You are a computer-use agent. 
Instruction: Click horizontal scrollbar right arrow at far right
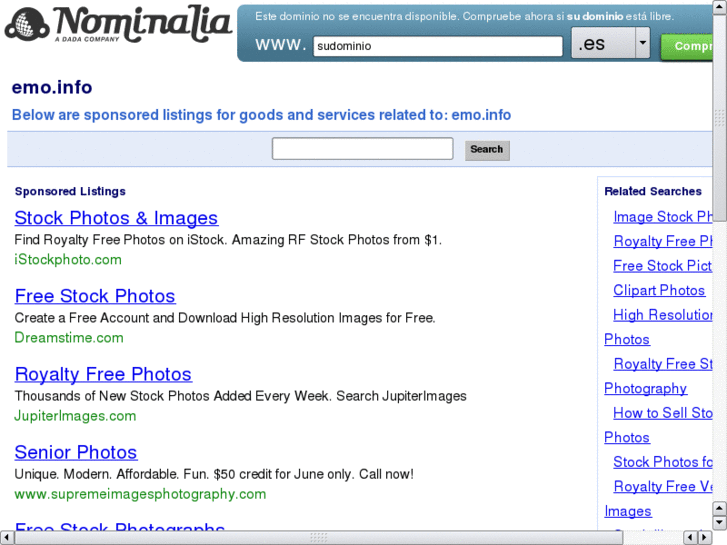coord(704,538)
